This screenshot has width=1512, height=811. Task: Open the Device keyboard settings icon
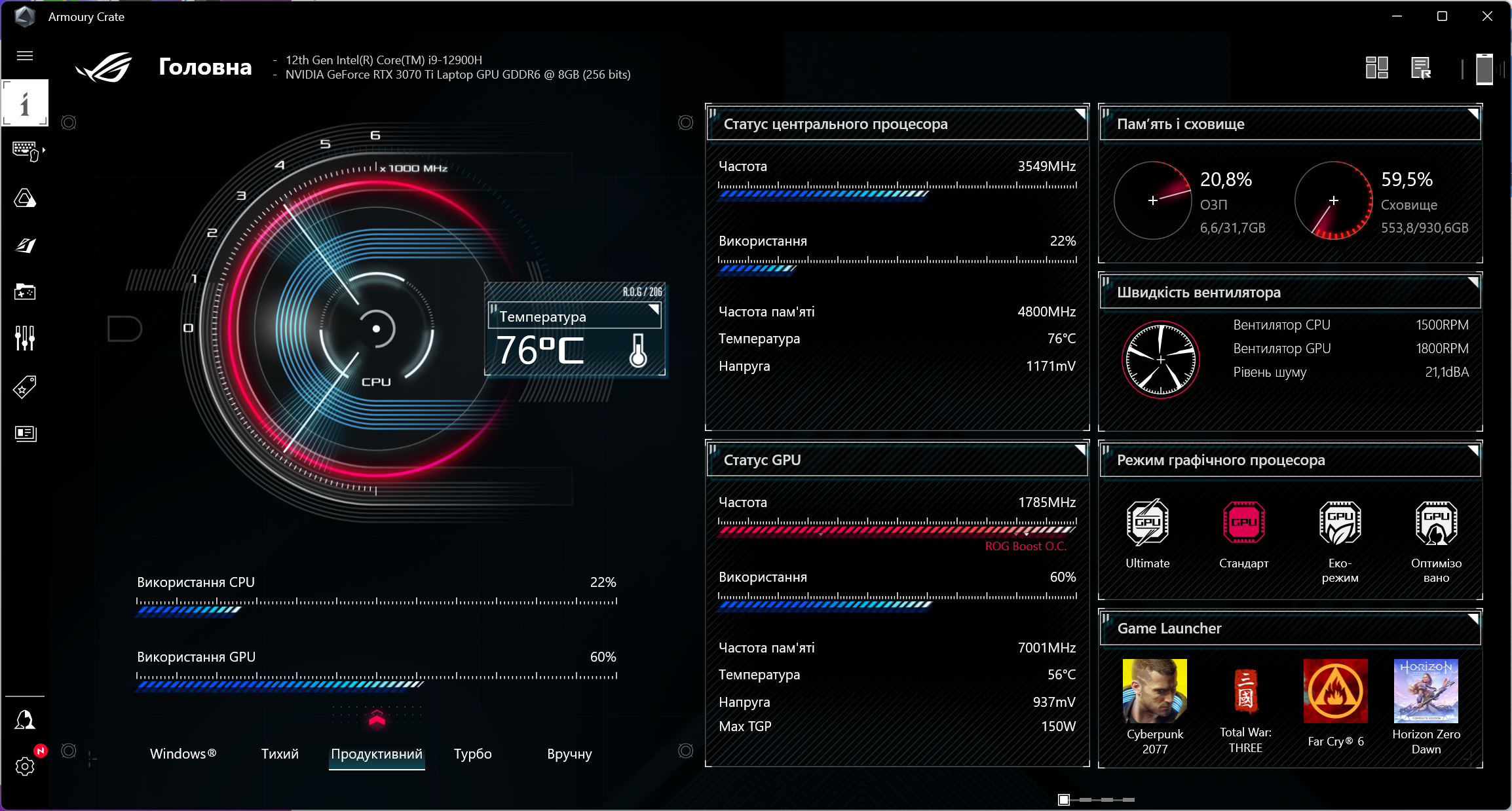[x=25, y=151]
